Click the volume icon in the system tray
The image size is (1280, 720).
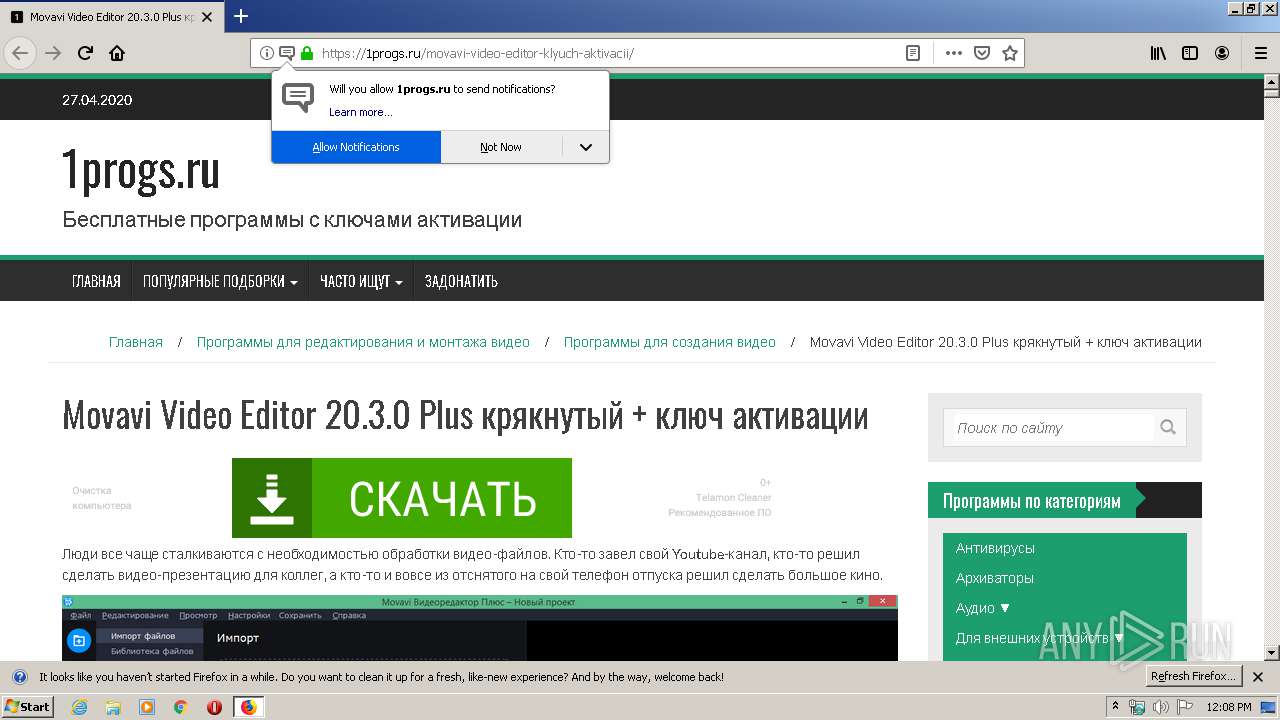click(1161, 707)
